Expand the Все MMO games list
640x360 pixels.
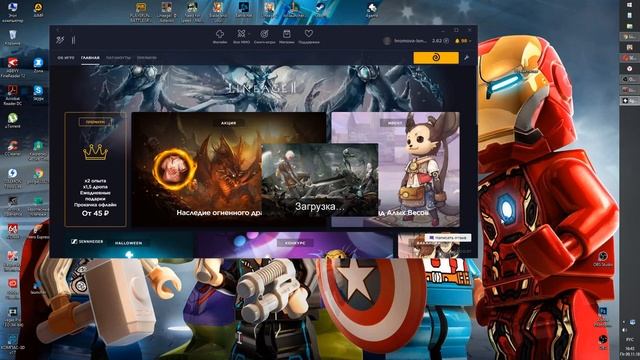[242, 36]
